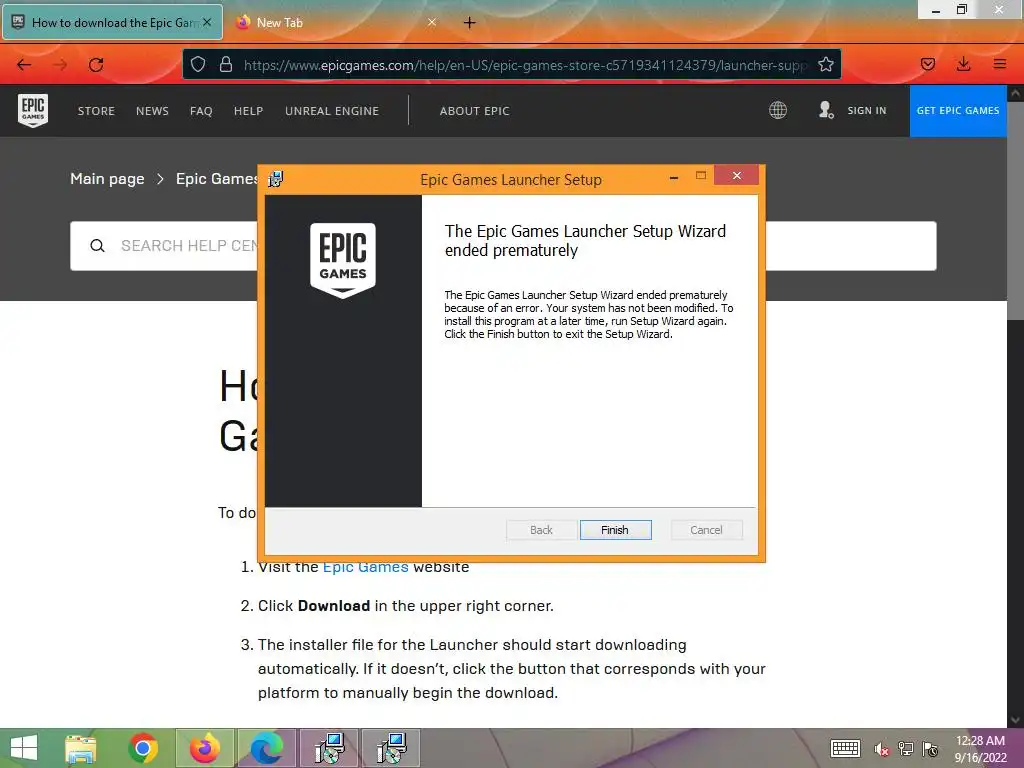The width and height of the screenshot is (1024, 768).
Task: Launch Google Chrome from the taskbar
Action: pyautogui.click(x=143, y=748)
